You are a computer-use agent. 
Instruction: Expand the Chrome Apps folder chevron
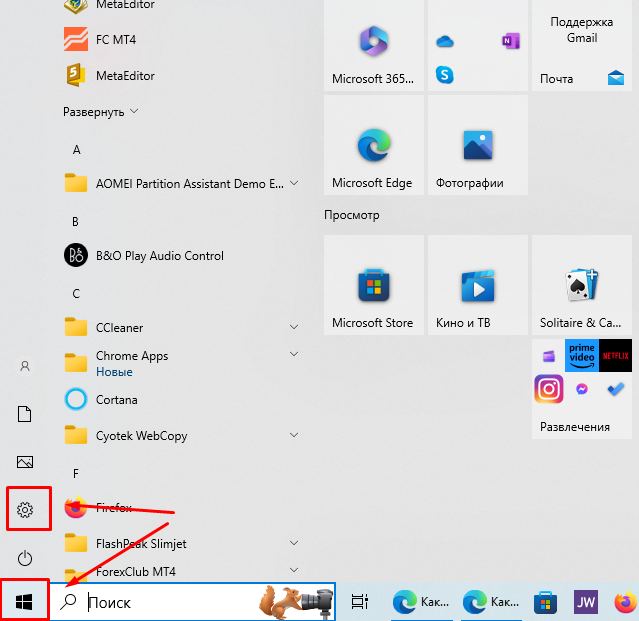(x=294, y=354)
